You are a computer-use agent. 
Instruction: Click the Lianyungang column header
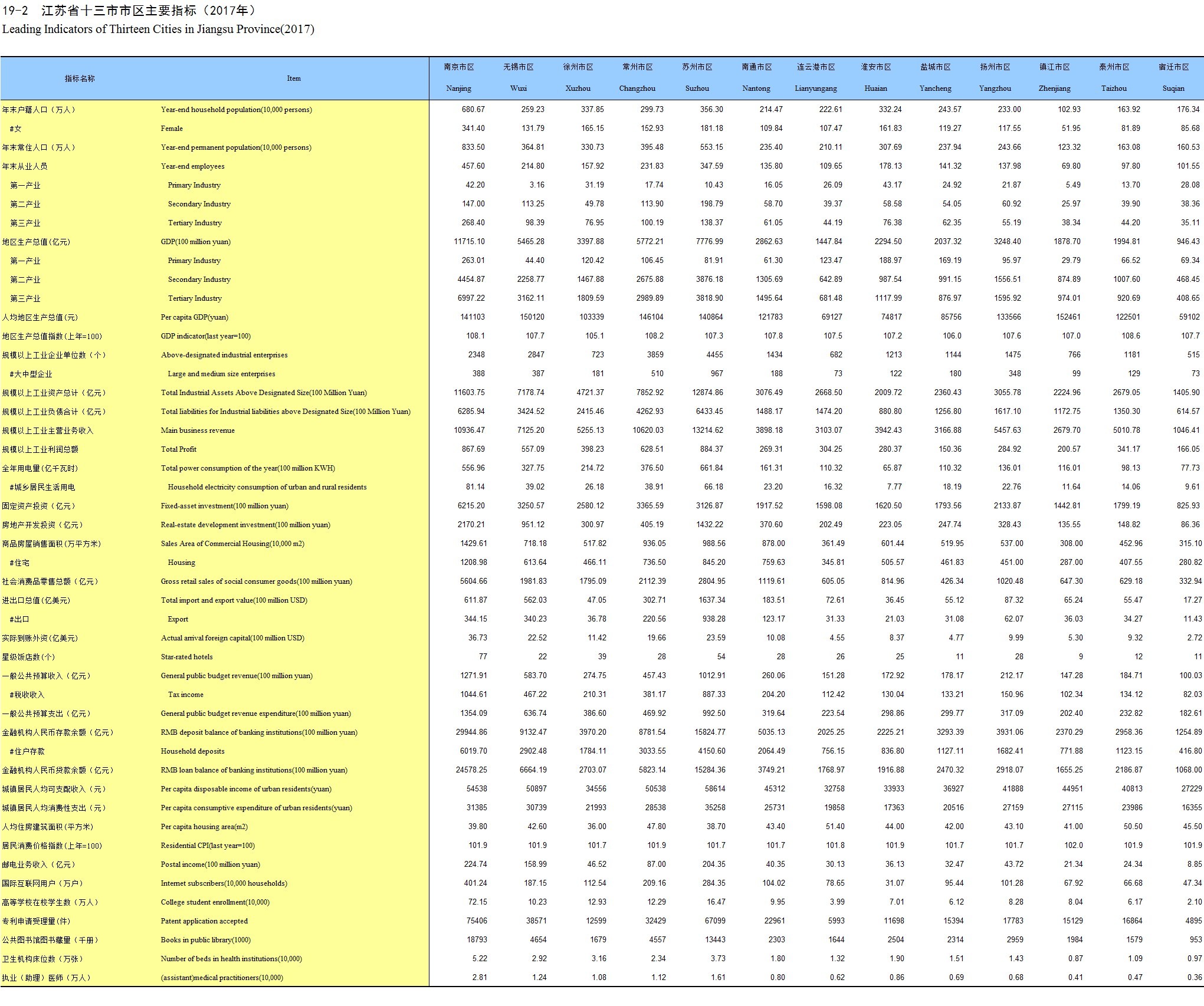(x=815, y=88)
